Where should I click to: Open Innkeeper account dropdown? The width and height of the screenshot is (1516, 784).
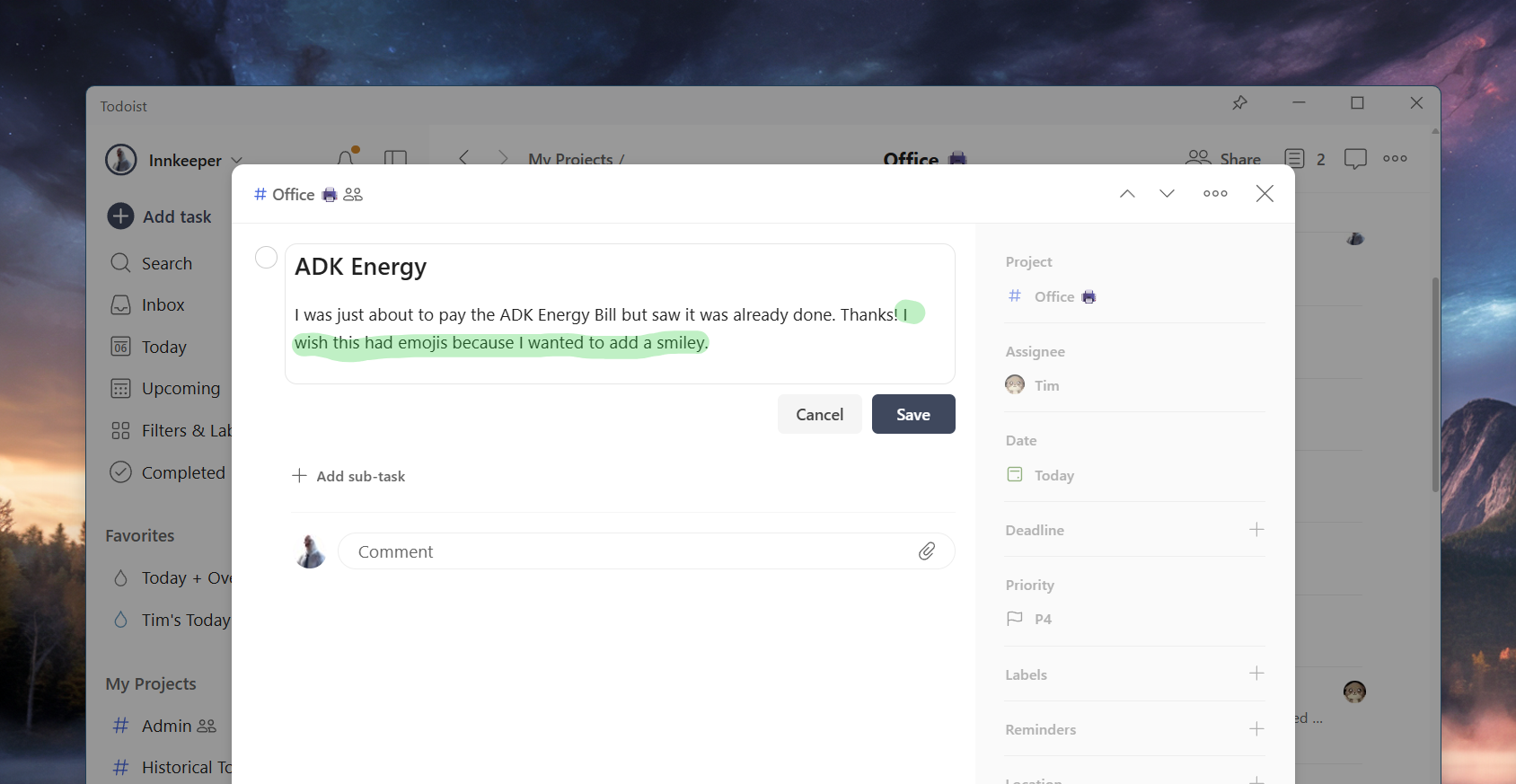(174, 160)
